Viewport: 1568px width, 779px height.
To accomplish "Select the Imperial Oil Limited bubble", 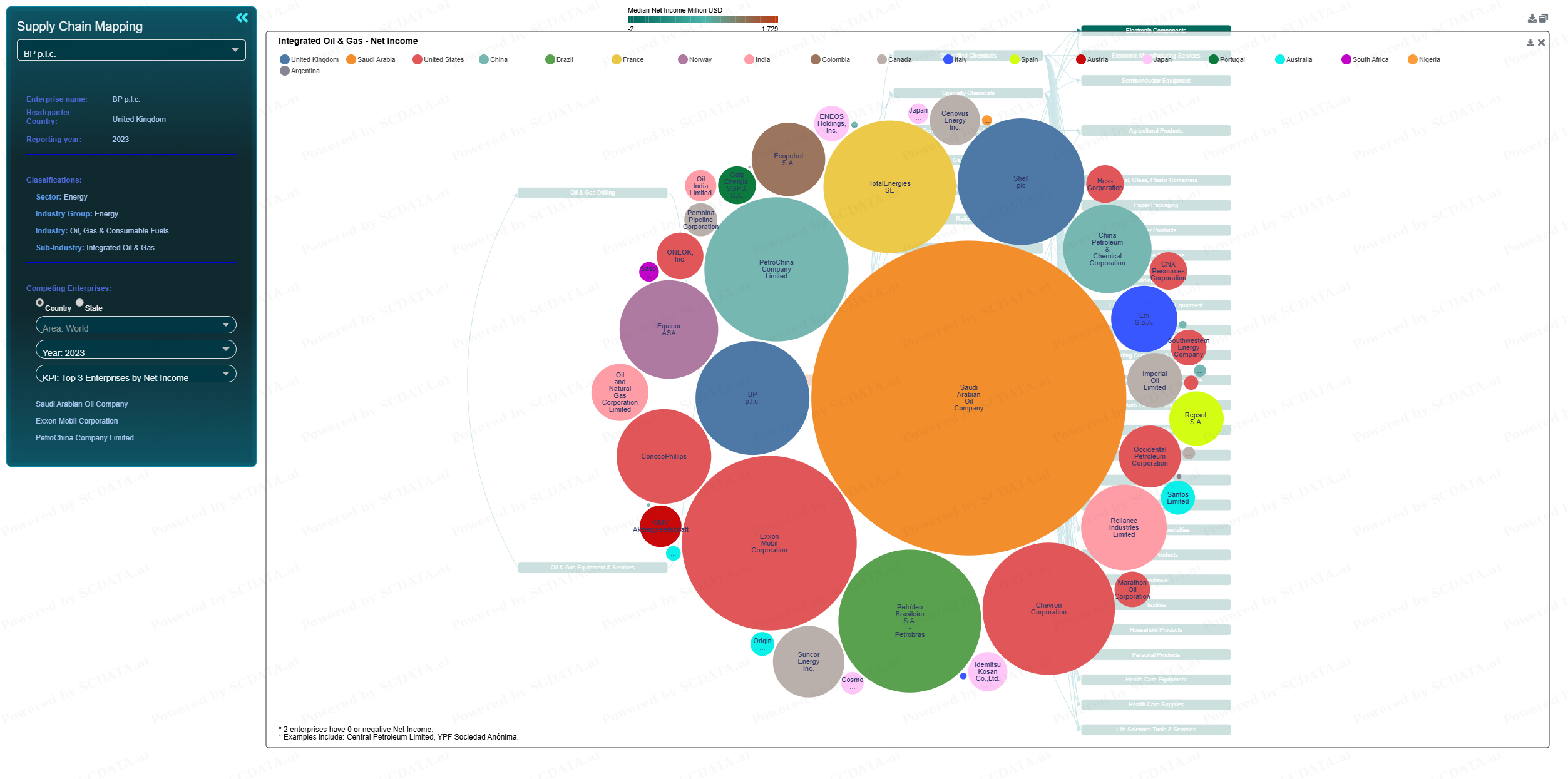I will (x=1154, y=380).
